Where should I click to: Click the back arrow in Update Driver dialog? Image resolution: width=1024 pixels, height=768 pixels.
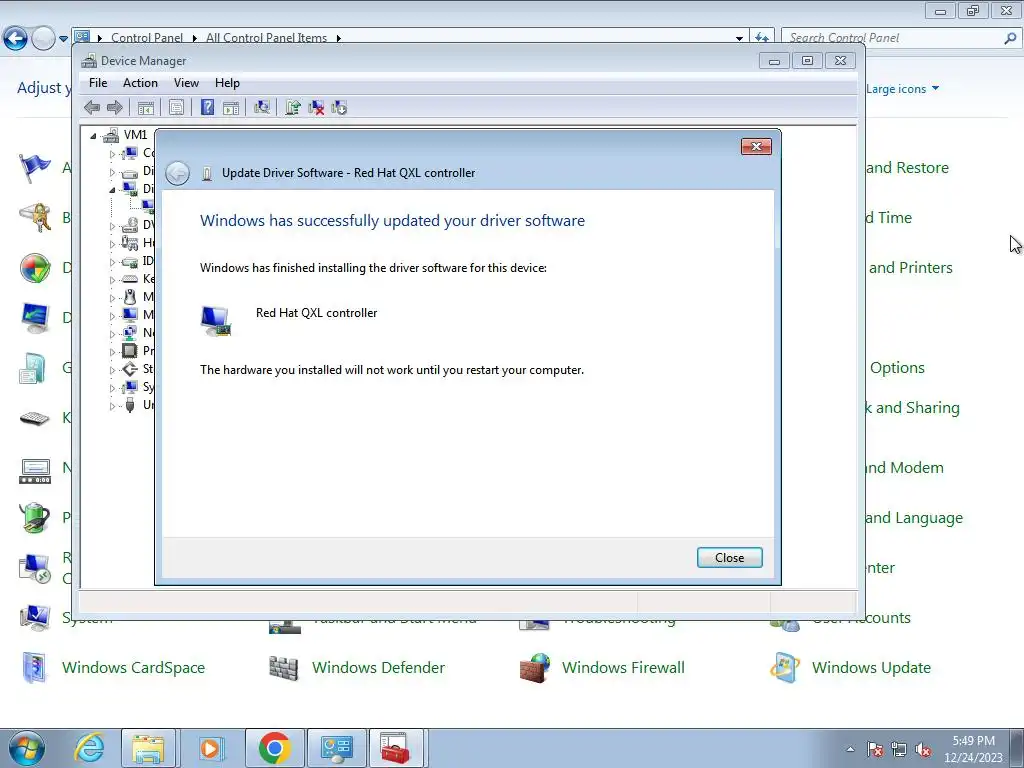(177, 173)
